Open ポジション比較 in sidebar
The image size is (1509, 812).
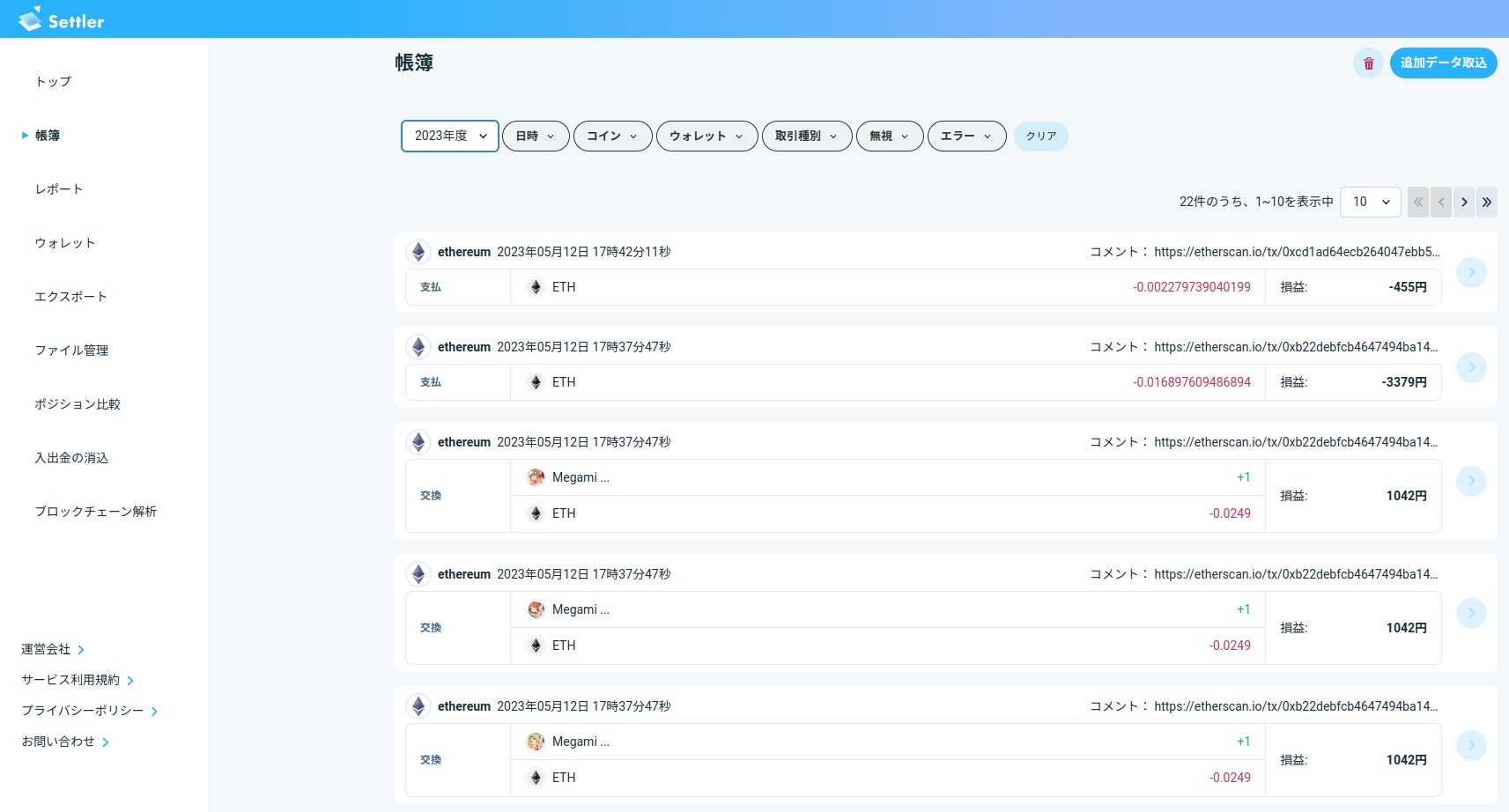78,404
